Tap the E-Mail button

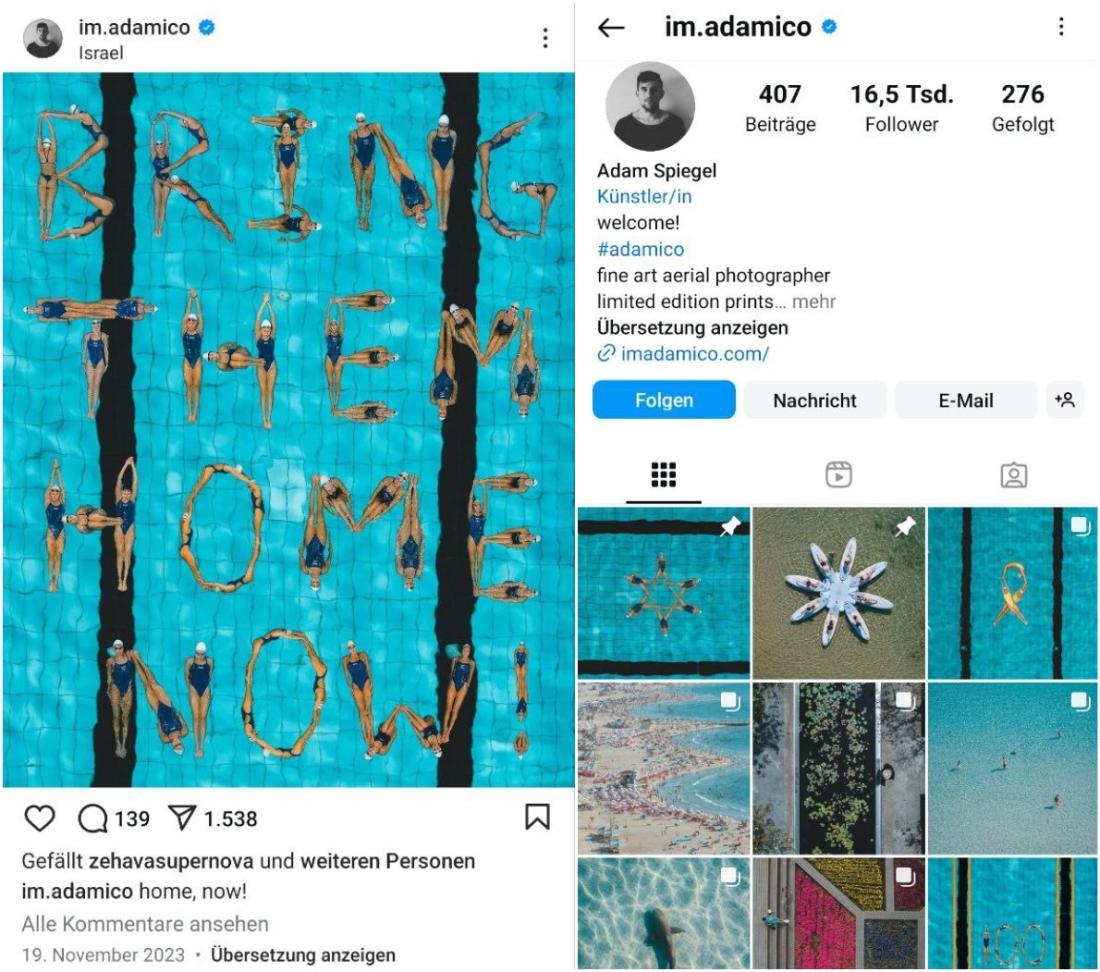pos(965,400)
